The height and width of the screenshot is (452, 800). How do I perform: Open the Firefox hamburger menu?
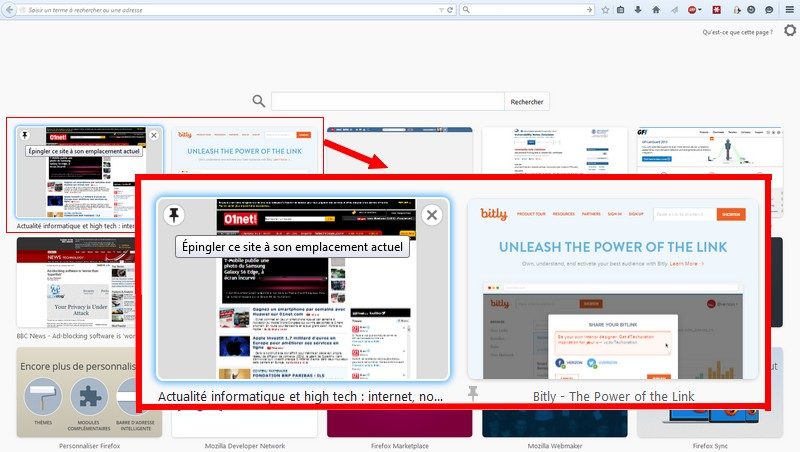pos(789,10)
